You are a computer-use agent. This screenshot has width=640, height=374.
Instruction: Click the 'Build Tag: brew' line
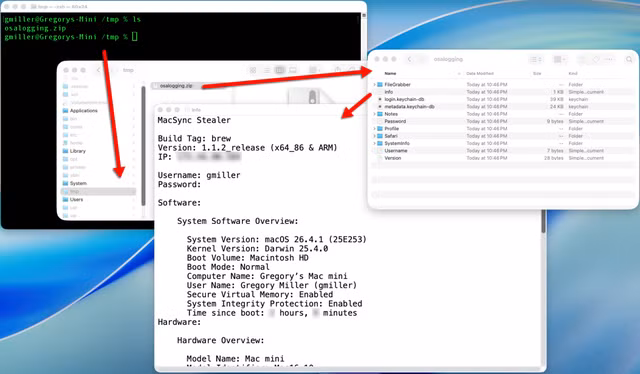[x=194, y=138]
